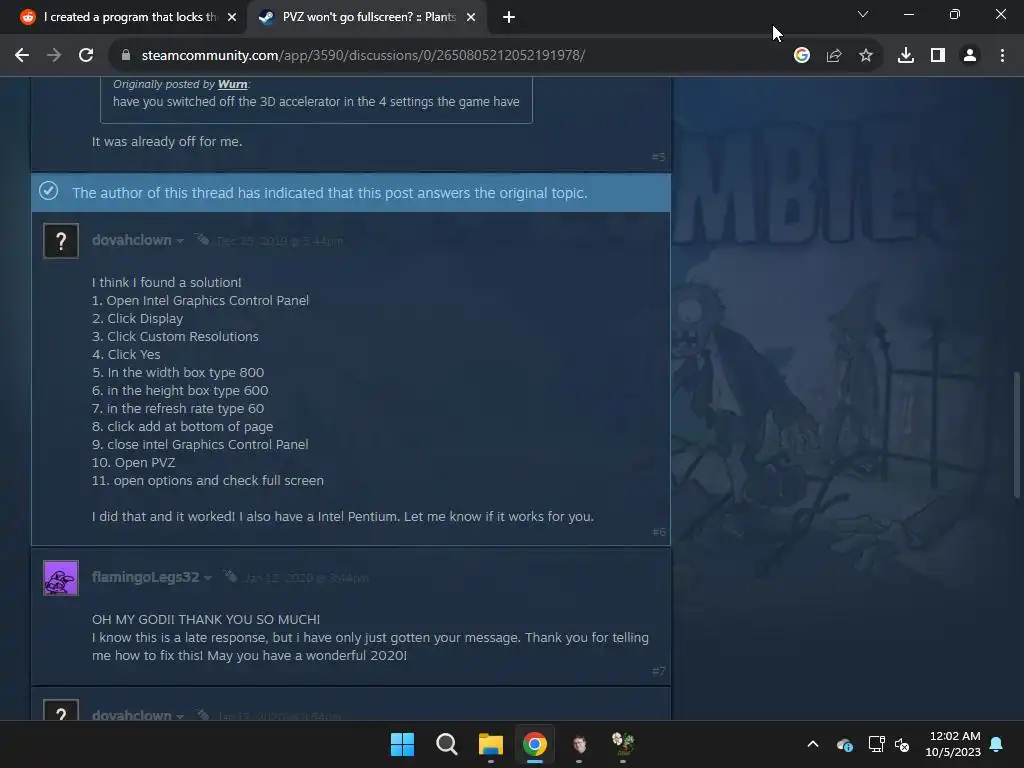Close the PVZ Steam discussion tab

[471, 17]
